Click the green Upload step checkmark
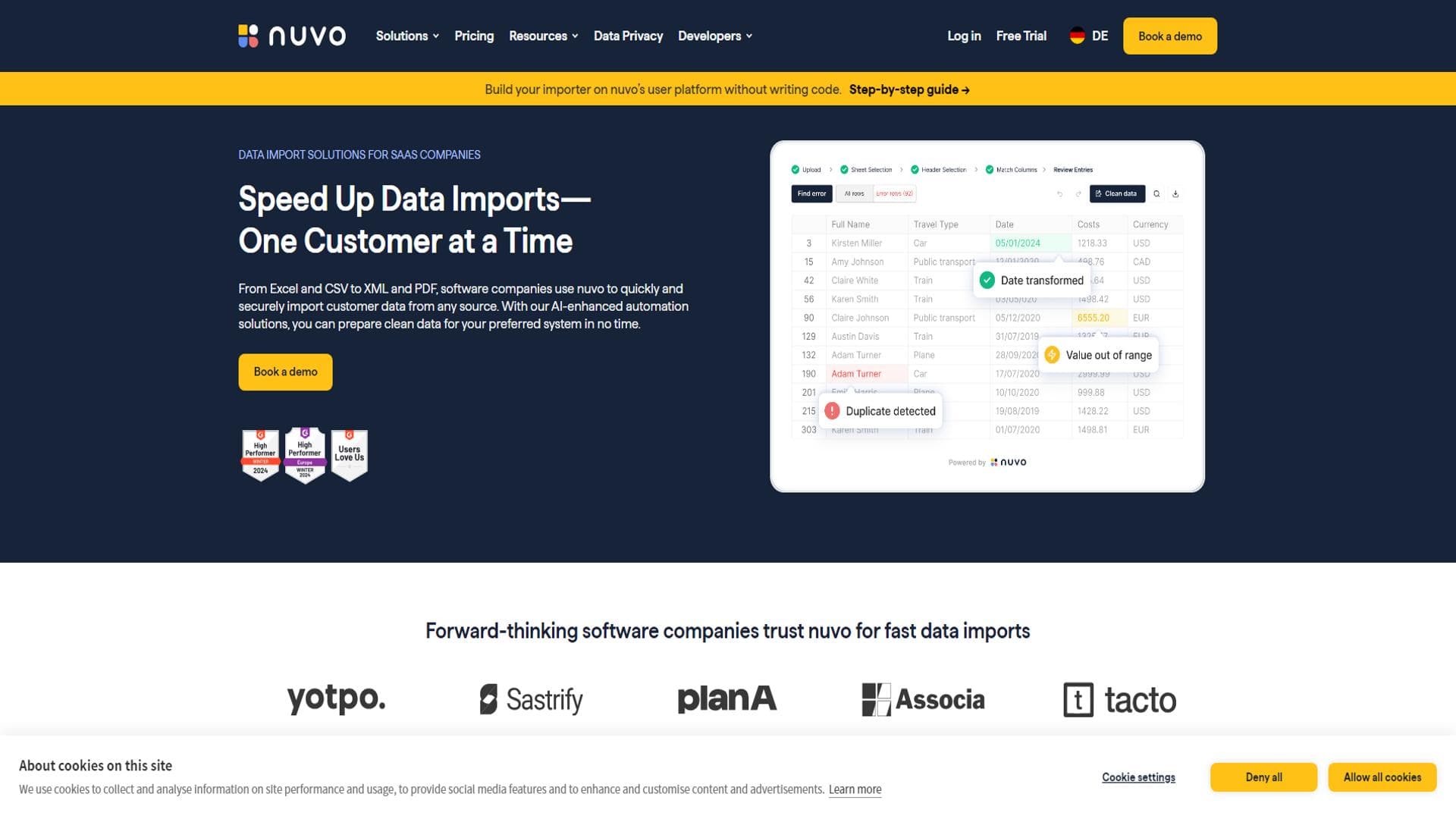The height and width of the screenshot is (819, 1456). coord(795,170)
